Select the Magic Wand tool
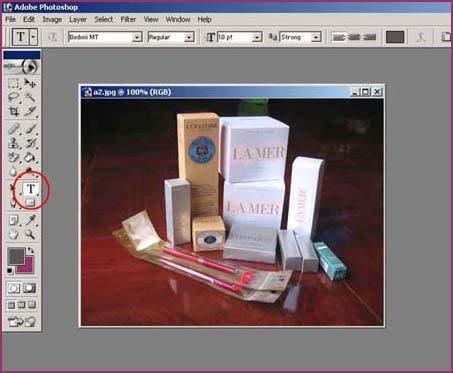This screenshot has width=453, height=373. [30, 97]
